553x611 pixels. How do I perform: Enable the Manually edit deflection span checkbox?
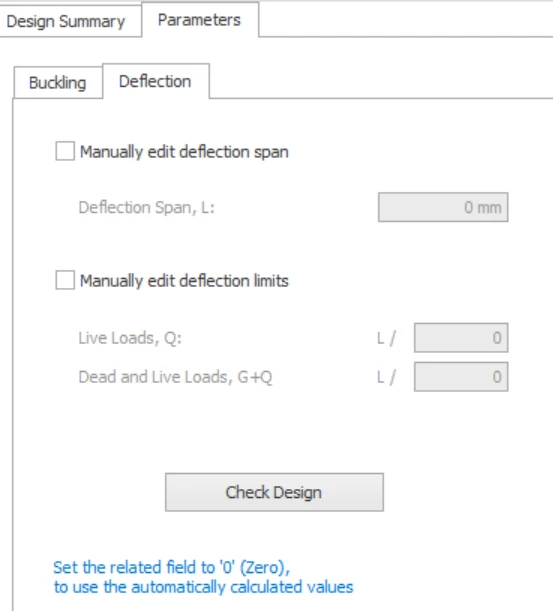65,151
